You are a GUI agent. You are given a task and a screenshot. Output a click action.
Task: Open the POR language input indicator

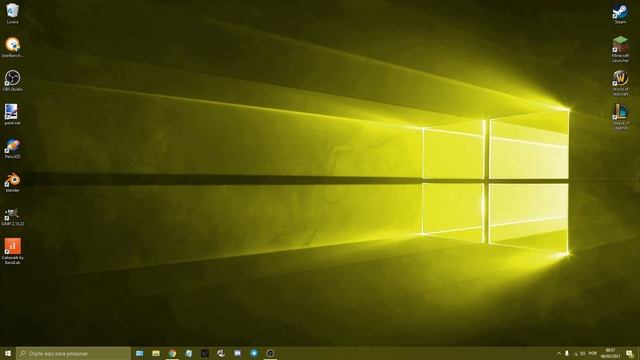[593, 353]
